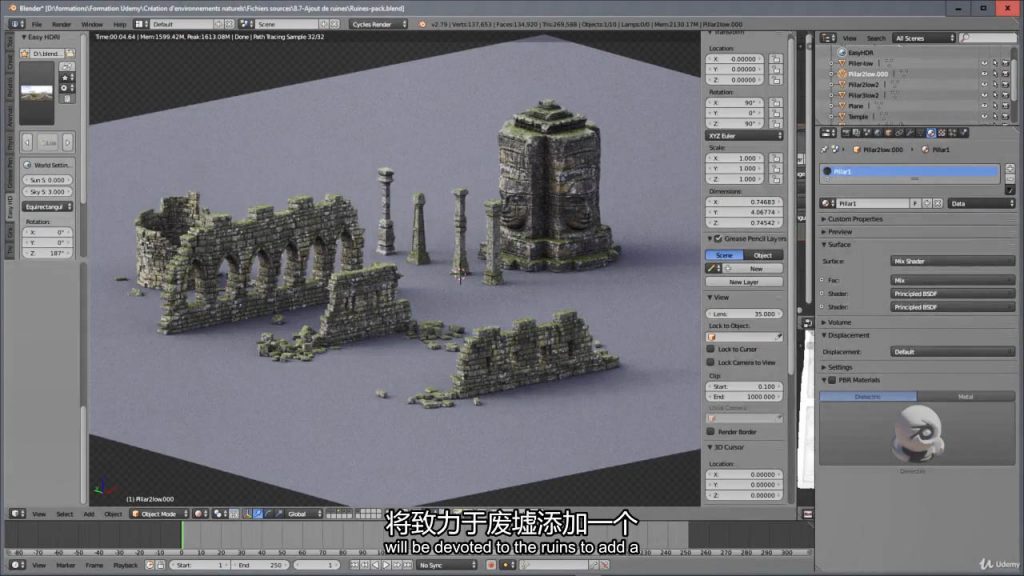
Task: Switch PBR Materials to Metal tab
Action: pos(965,396)
